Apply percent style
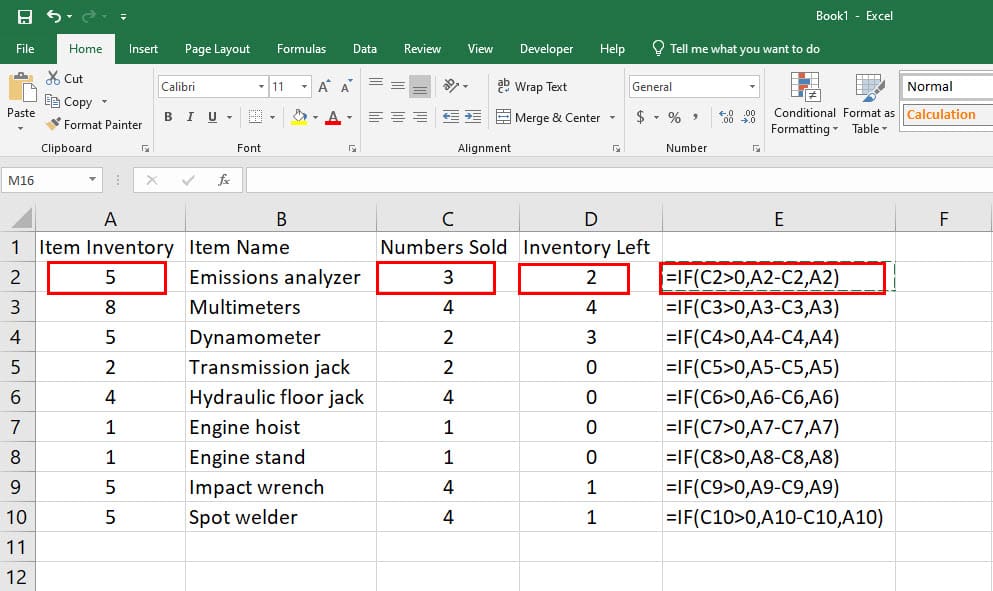Image resolution: width=993 pixels, height=591 pixels. click(674, 117)
